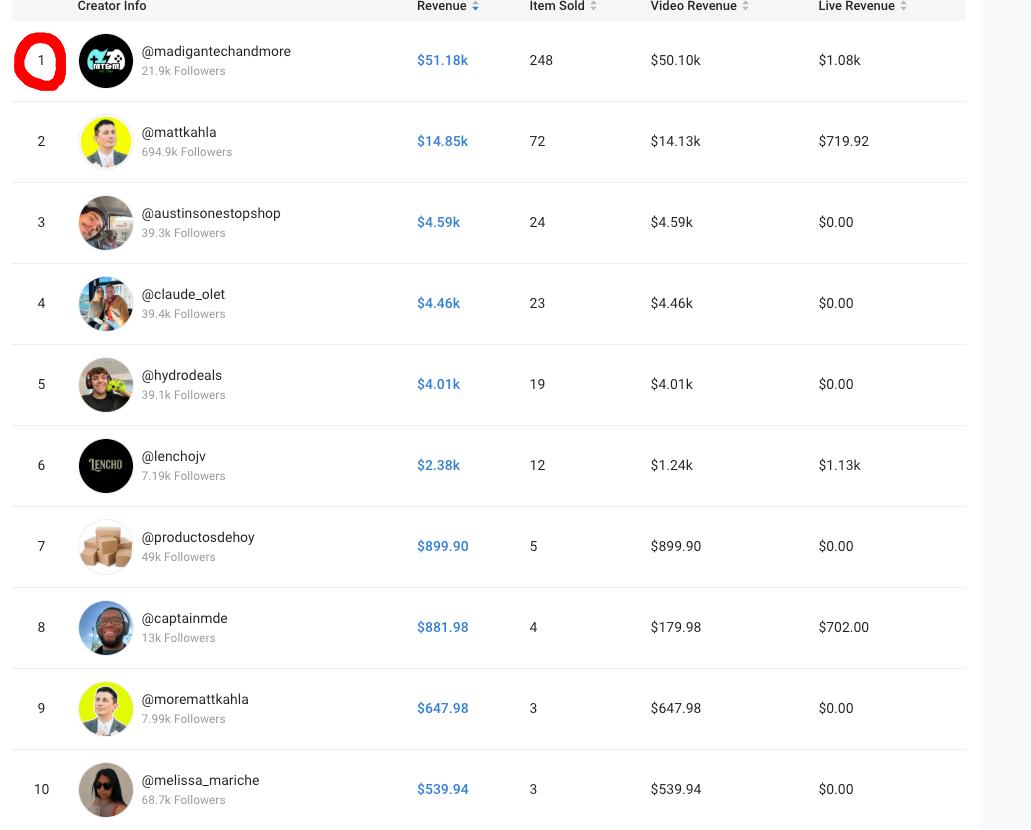This screenshot has width=1031, height=830.
Task: Click the $51.18k revenue value
Action: tap(442, 60)
